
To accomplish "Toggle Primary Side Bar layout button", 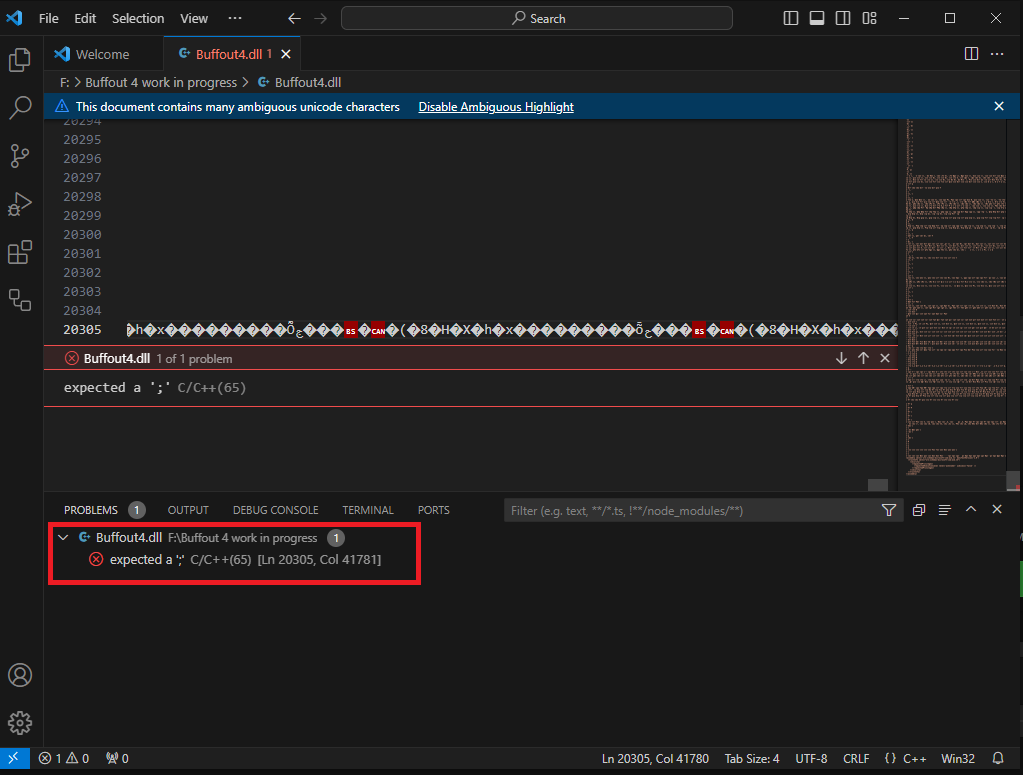I will [791, 18].
